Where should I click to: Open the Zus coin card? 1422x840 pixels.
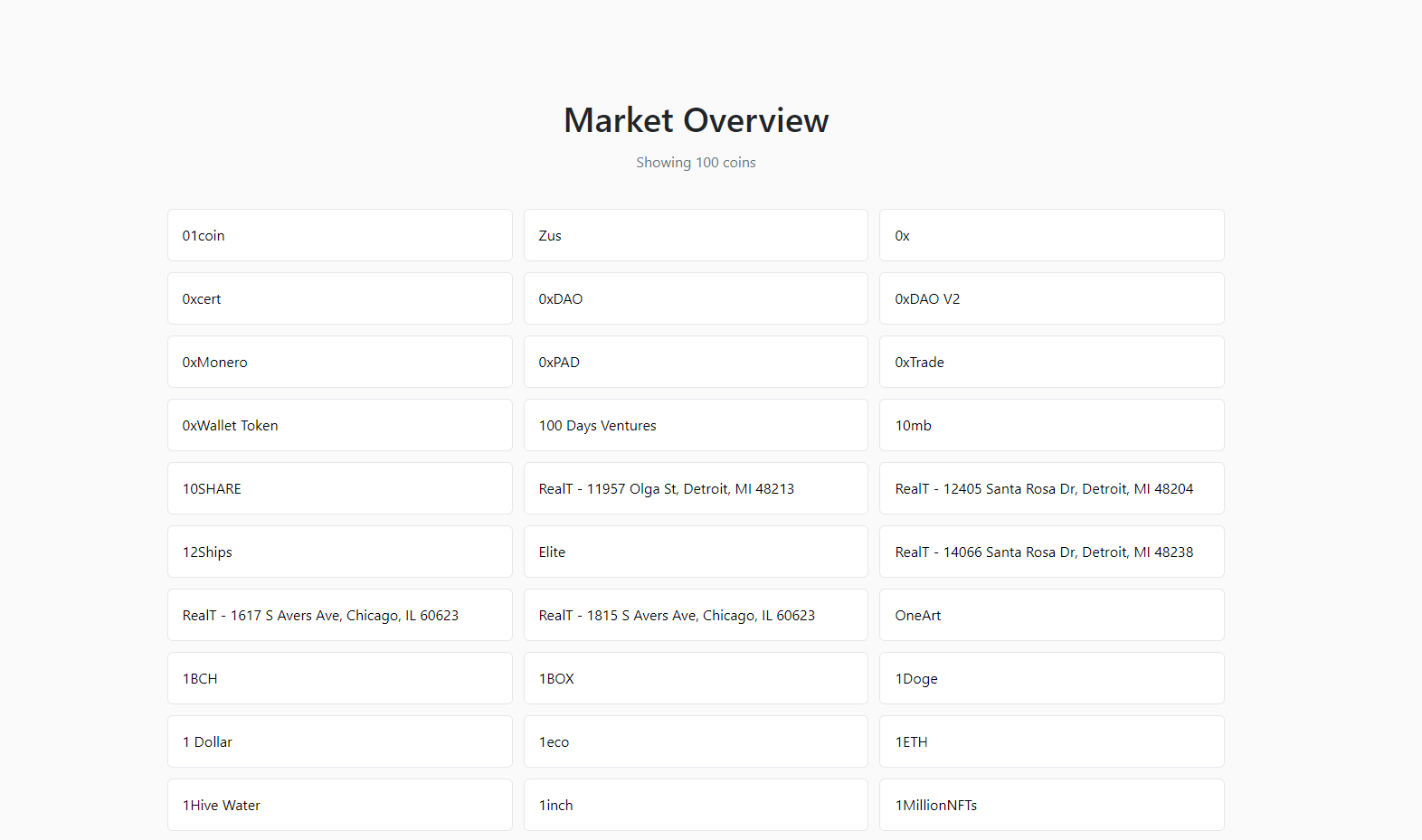coord(696,235)
